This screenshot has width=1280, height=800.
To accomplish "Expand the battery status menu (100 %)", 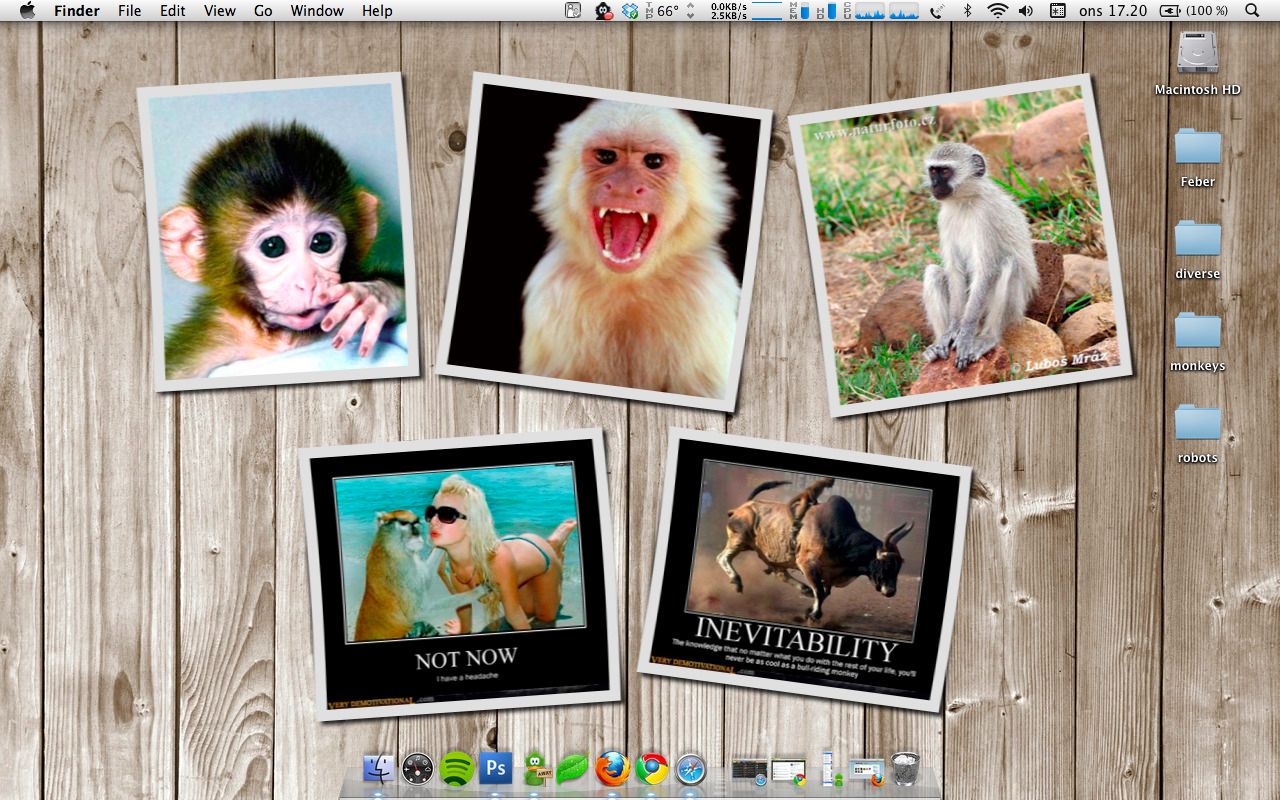I will pyautogui.click(x=1194, y=11).
